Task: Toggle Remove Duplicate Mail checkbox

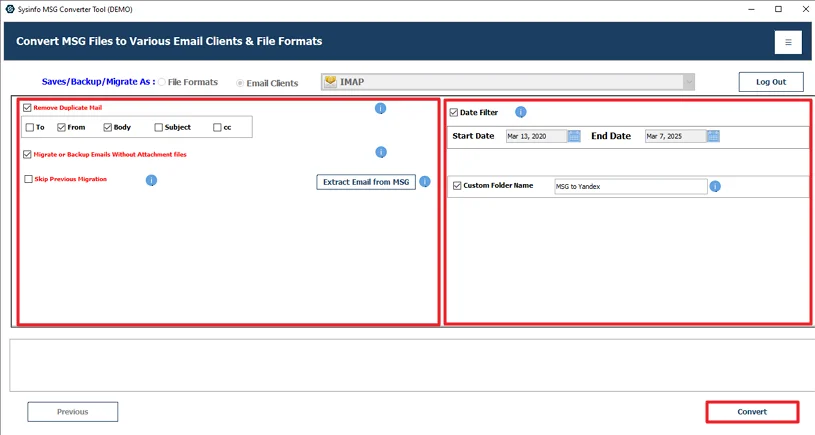Action: coord(27,108)
